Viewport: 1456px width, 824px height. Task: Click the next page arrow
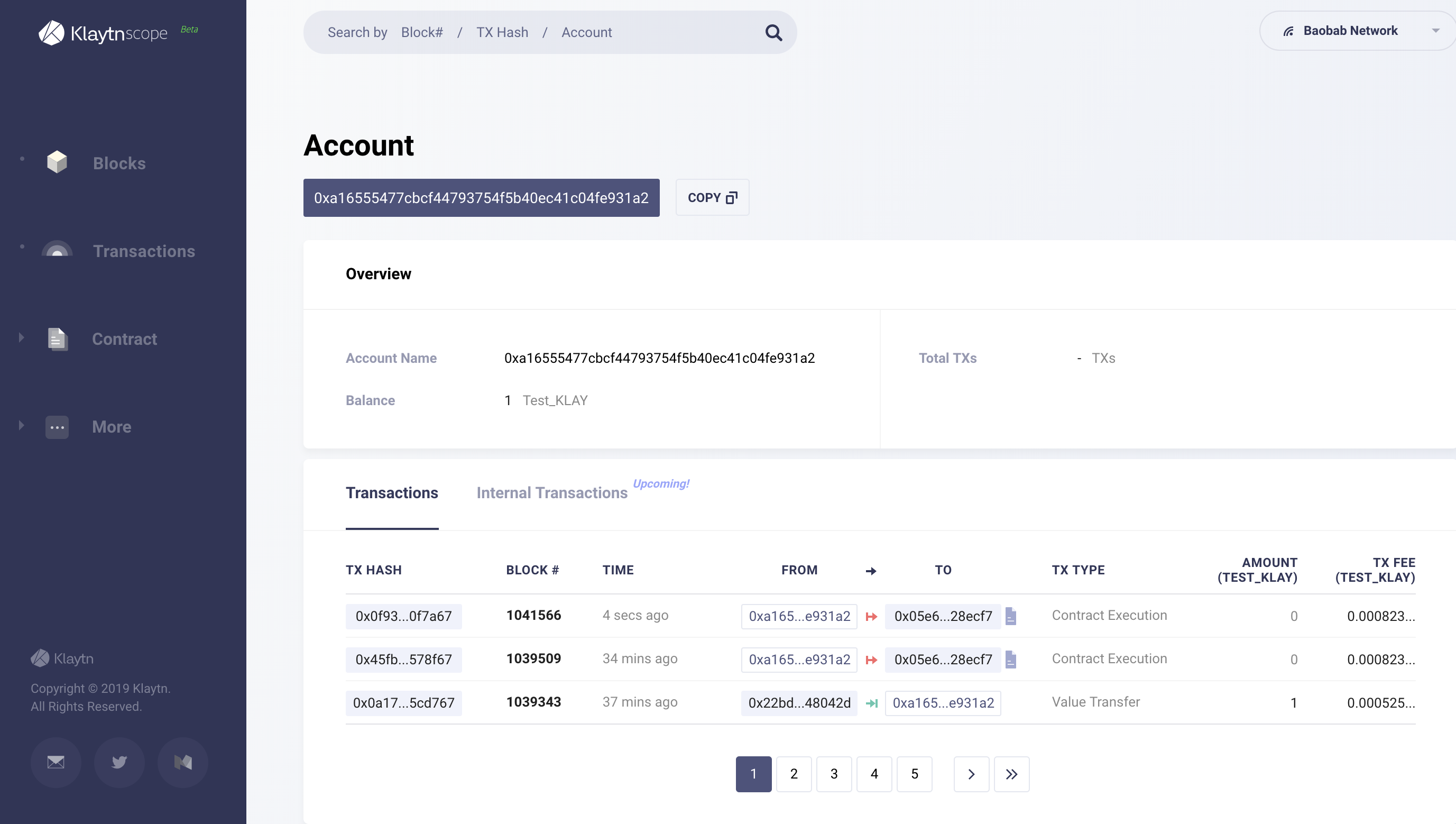tap(971, 774)
